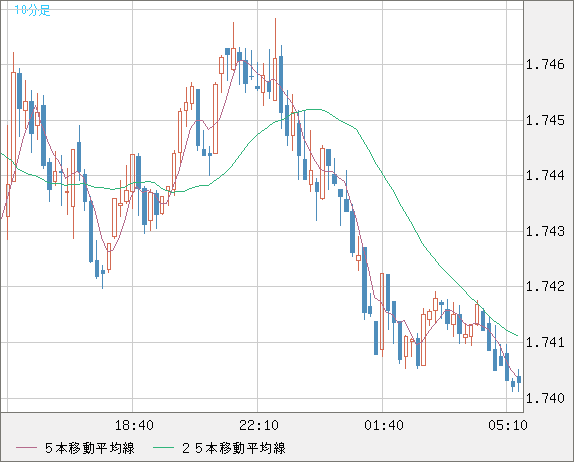Click the 01:40 time axis label
This screenshot has height=462, width=574.
[x=384, y=425]
